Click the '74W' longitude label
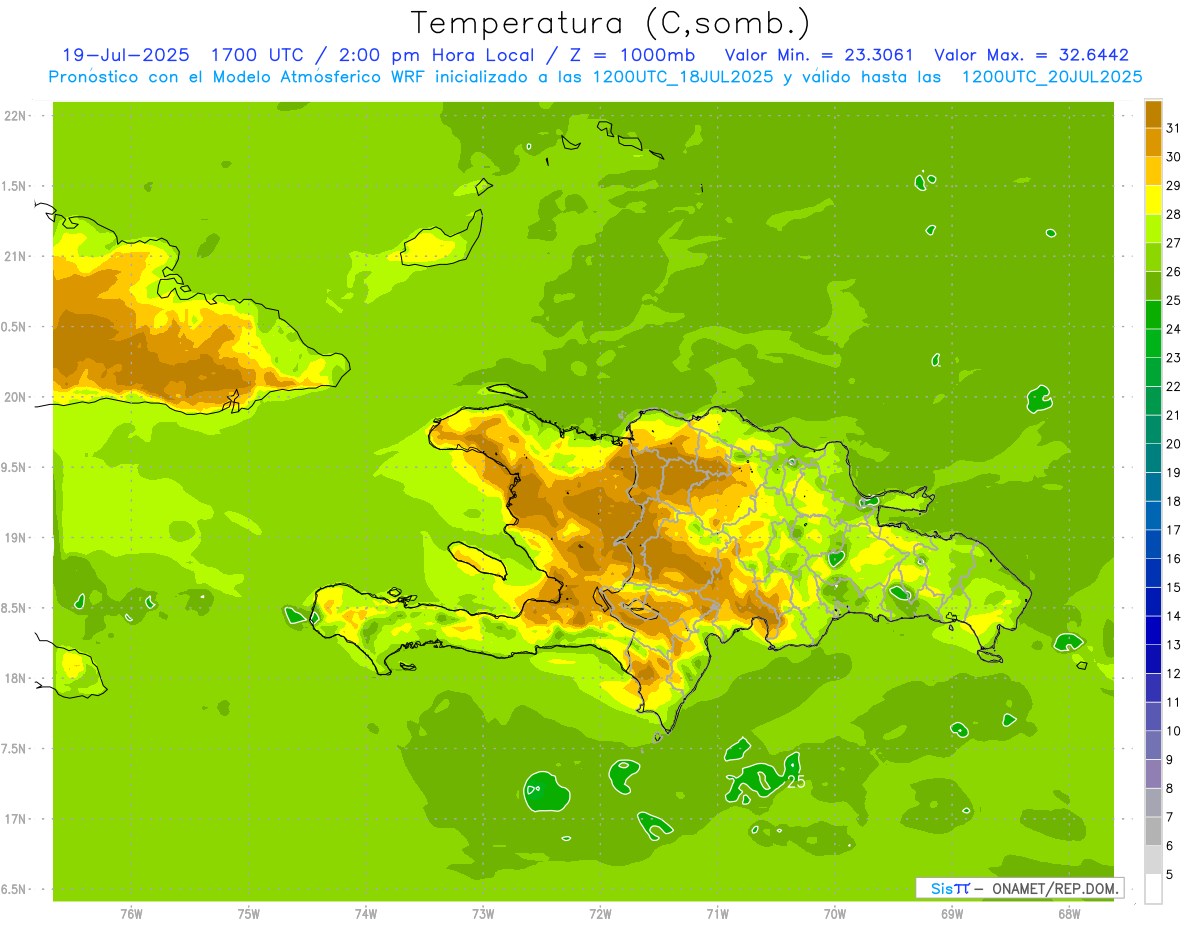Screen dimensions: 1200x927 (366, 914)
